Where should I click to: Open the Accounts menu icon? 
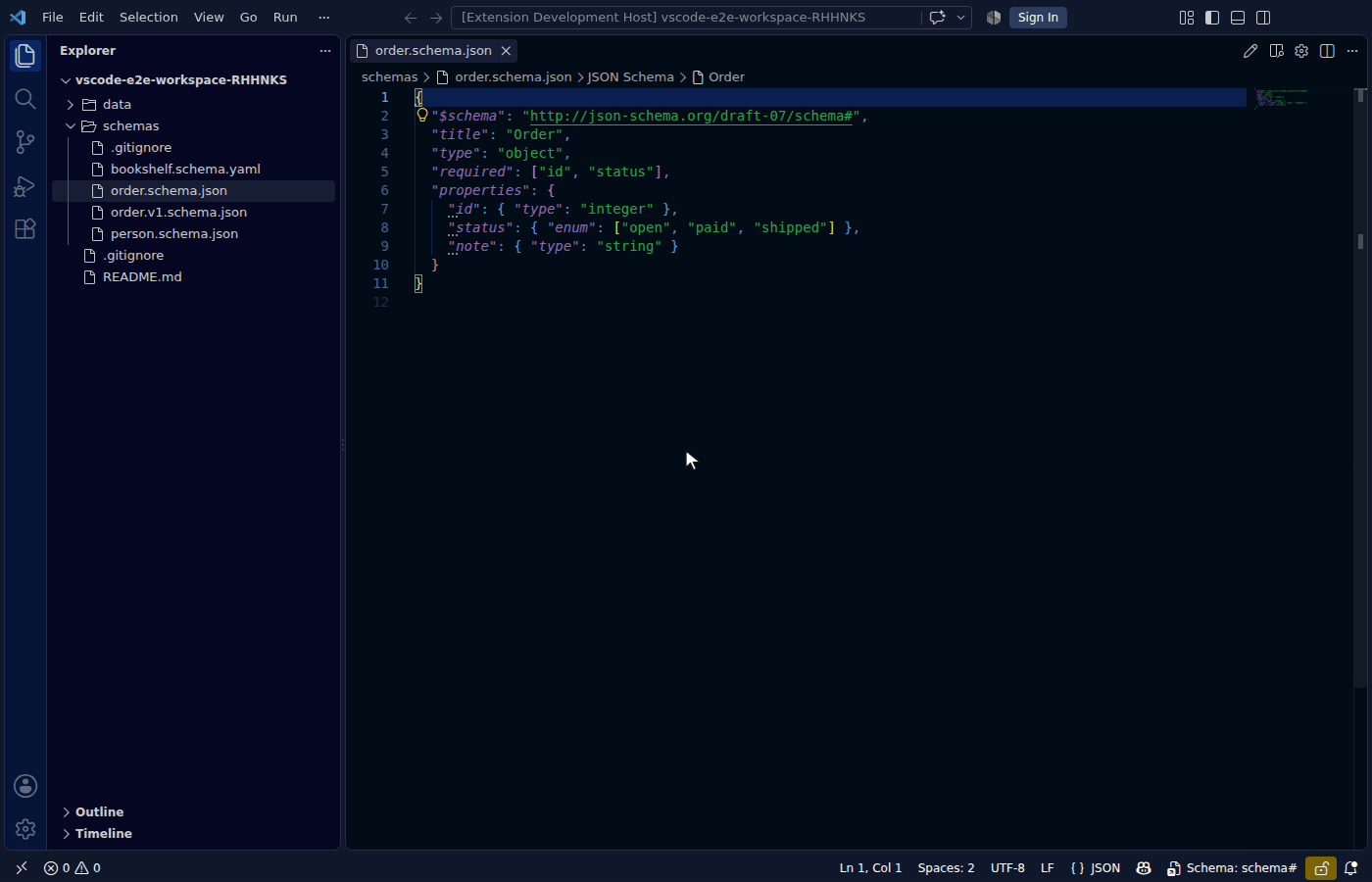(25, 786)
